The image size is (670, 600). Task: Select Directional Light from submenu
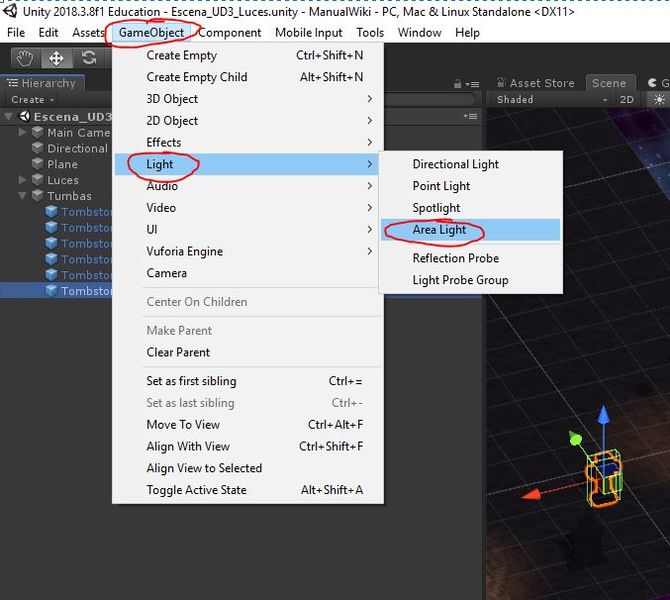pos(470,164)
